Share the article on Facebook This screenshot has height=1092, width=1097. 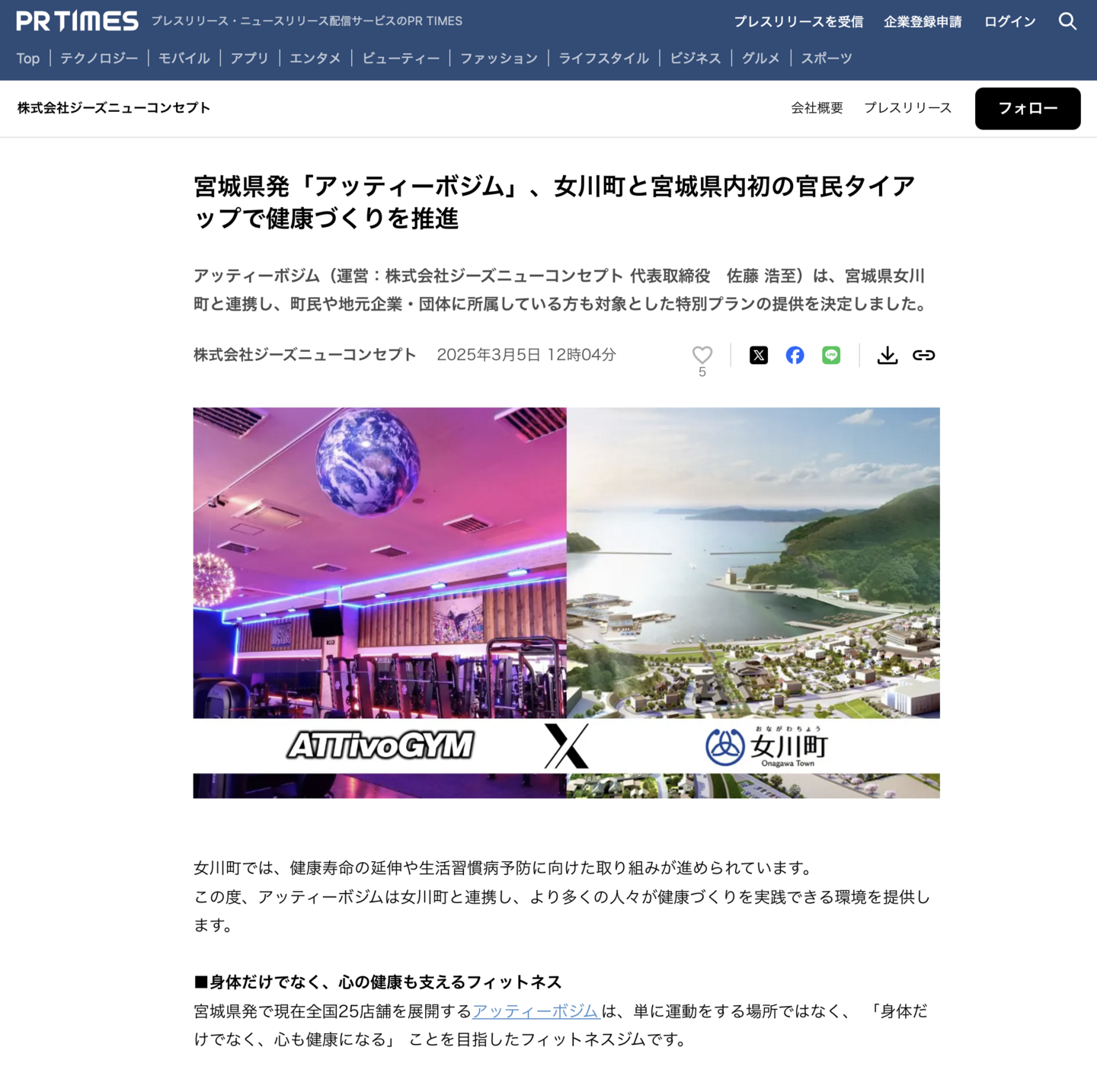(795, 355)
